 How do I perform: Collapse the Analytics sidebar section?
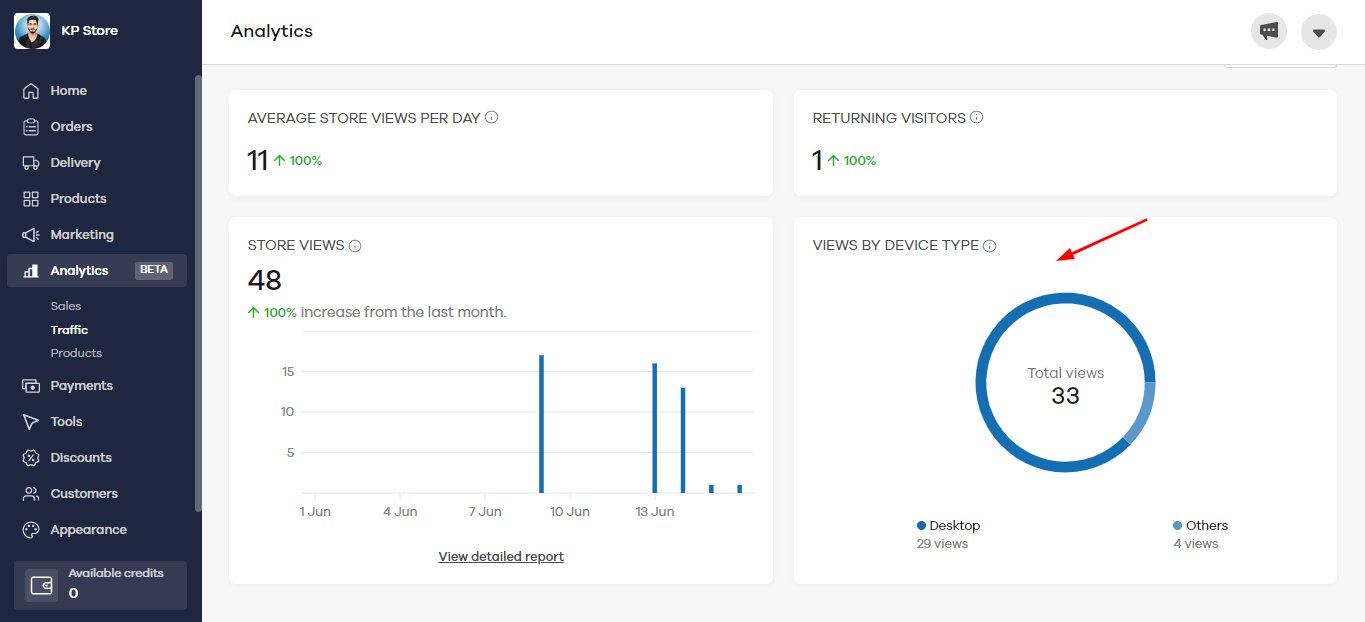[x=80, y=271]
